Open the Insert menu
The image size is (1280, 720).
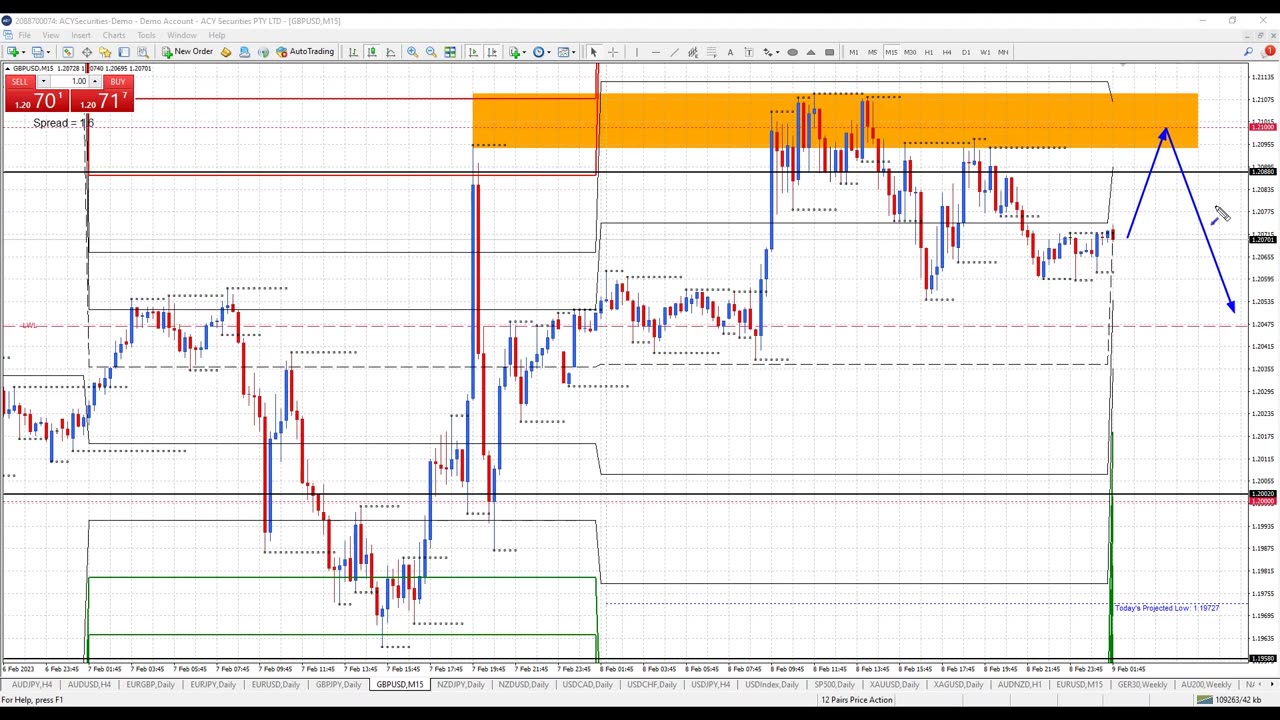coord(81,35)
